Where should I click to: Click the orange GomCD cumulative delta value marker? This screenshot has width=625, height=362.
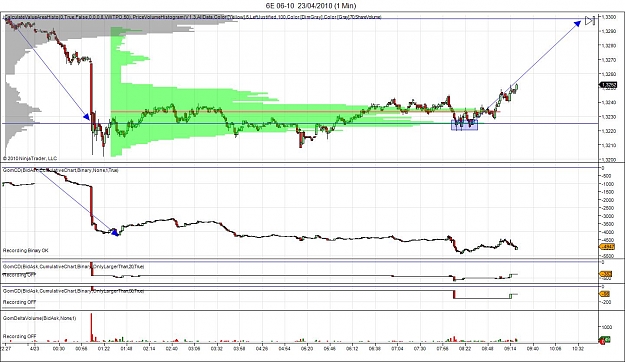click(606, 247)
